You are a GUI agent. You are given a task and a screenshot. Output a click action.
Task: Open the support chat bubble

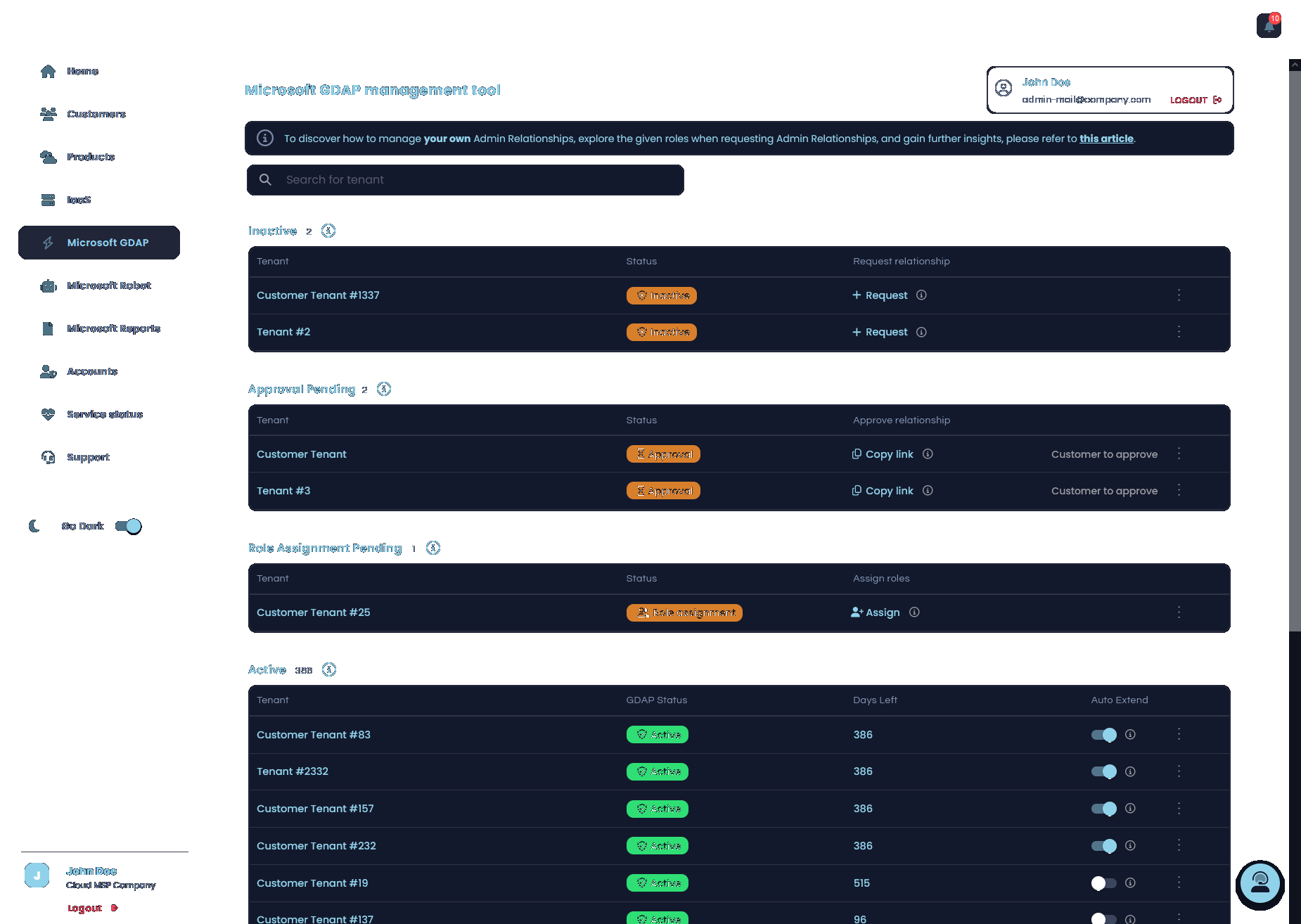point(1260,884)
